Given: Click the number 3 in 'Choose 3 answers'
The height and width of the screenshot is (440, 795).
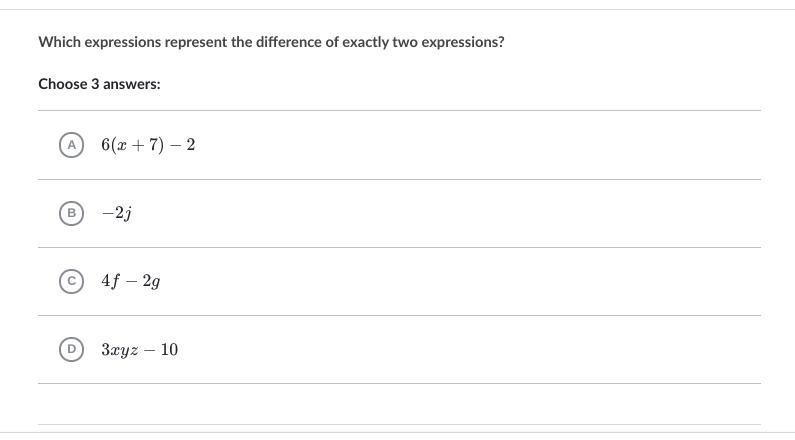Looking at the screenshot, I should click(x=95, y=84).
